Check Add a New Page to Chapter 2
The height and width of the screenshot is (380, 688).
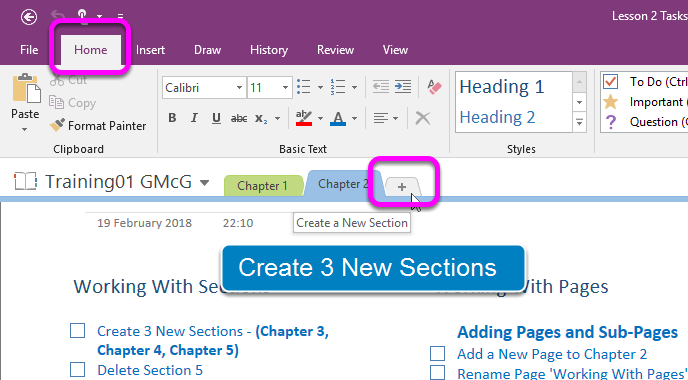click(437, 353)
